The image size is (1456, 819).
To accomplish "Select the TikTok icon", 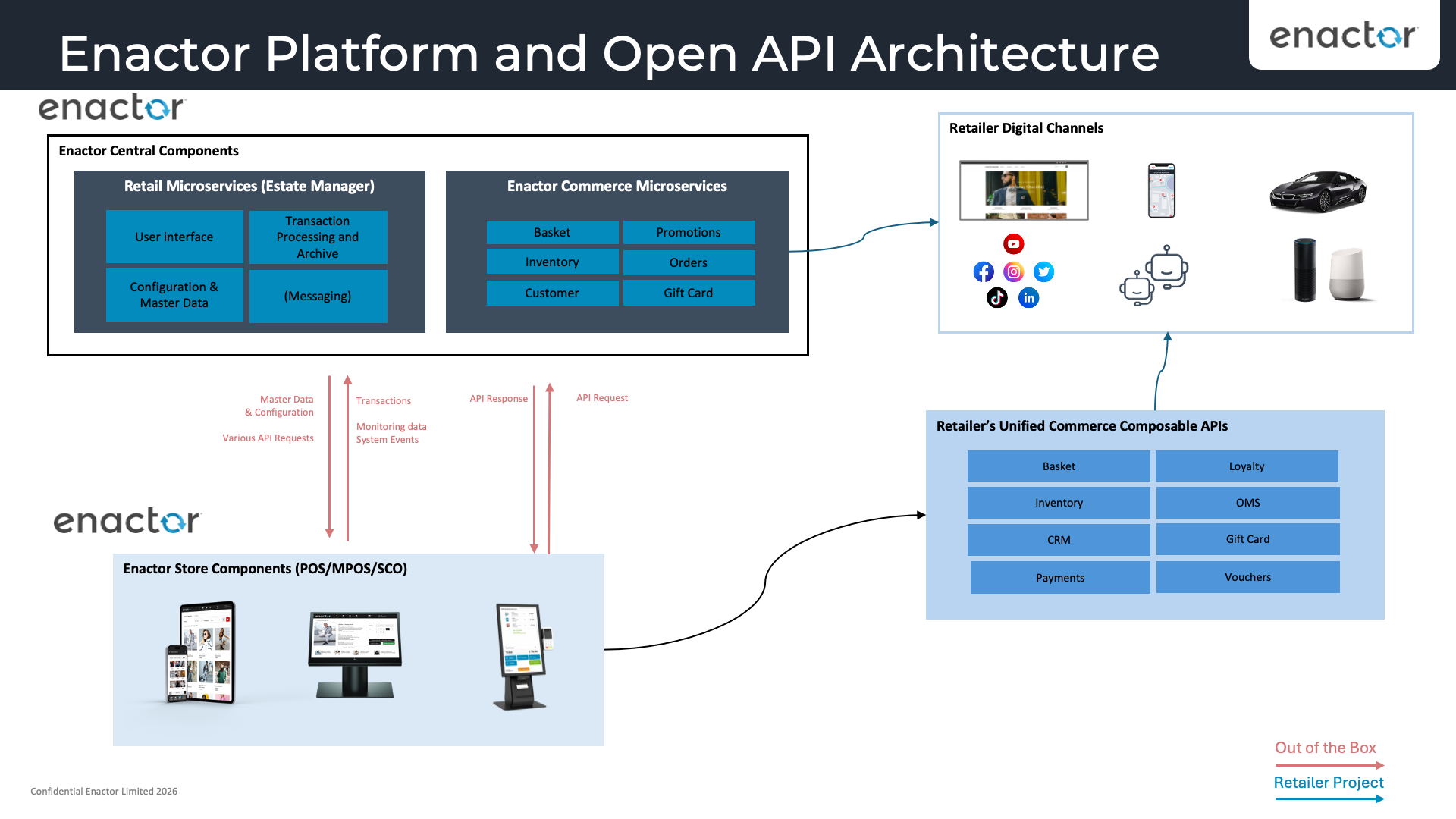I will (997, 298).
